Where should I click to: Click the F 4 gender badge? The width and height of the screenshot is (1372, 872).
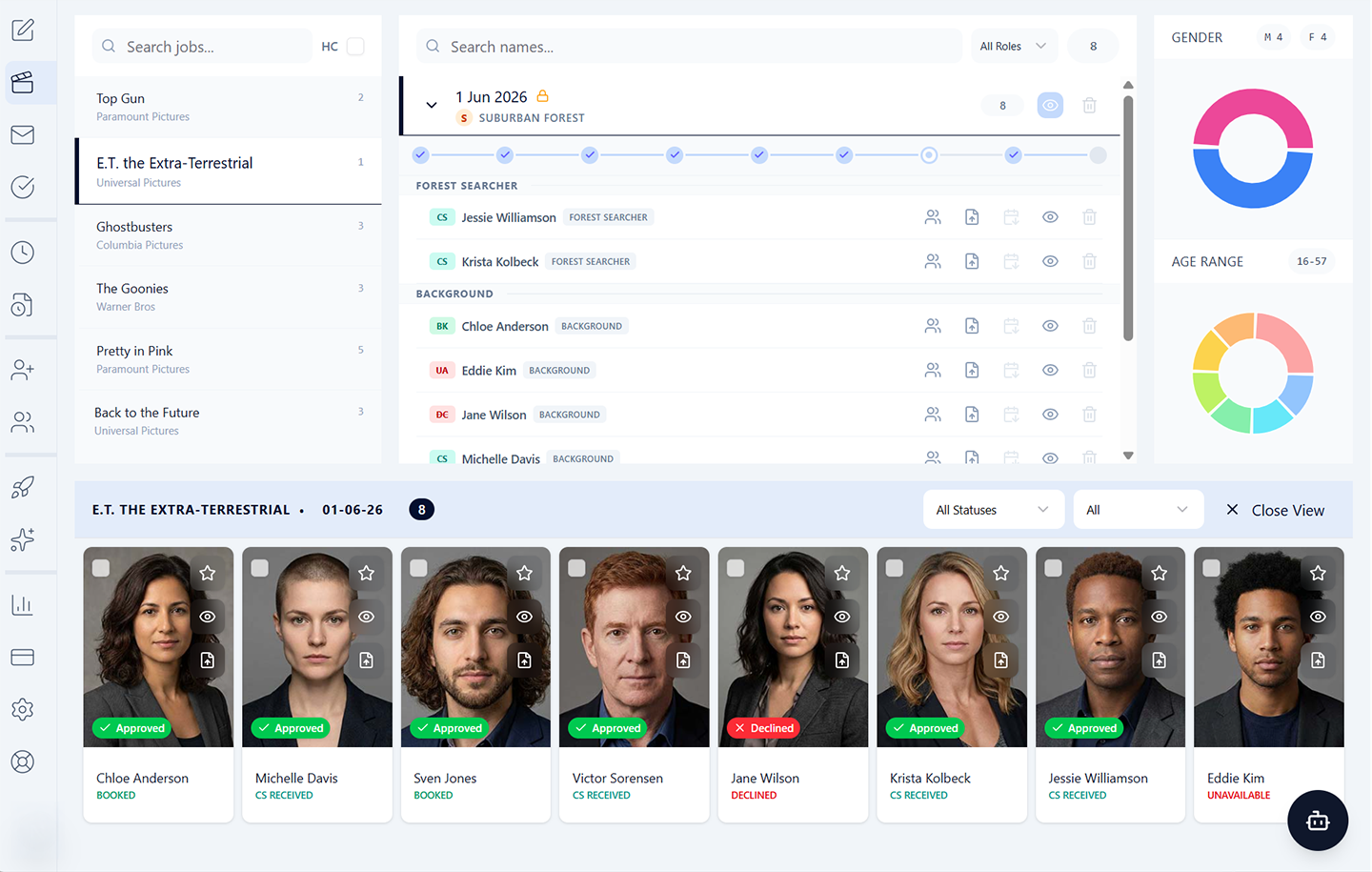[1318, 37]
